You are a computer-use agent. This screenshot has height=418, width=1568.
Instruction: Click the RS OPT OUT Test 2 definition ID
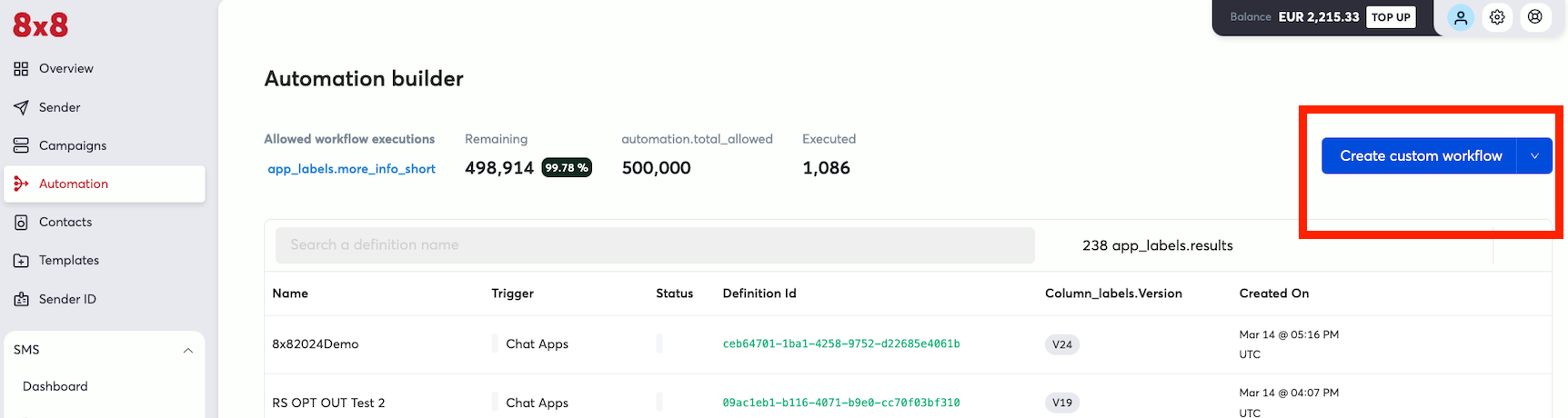pos(840,403)
